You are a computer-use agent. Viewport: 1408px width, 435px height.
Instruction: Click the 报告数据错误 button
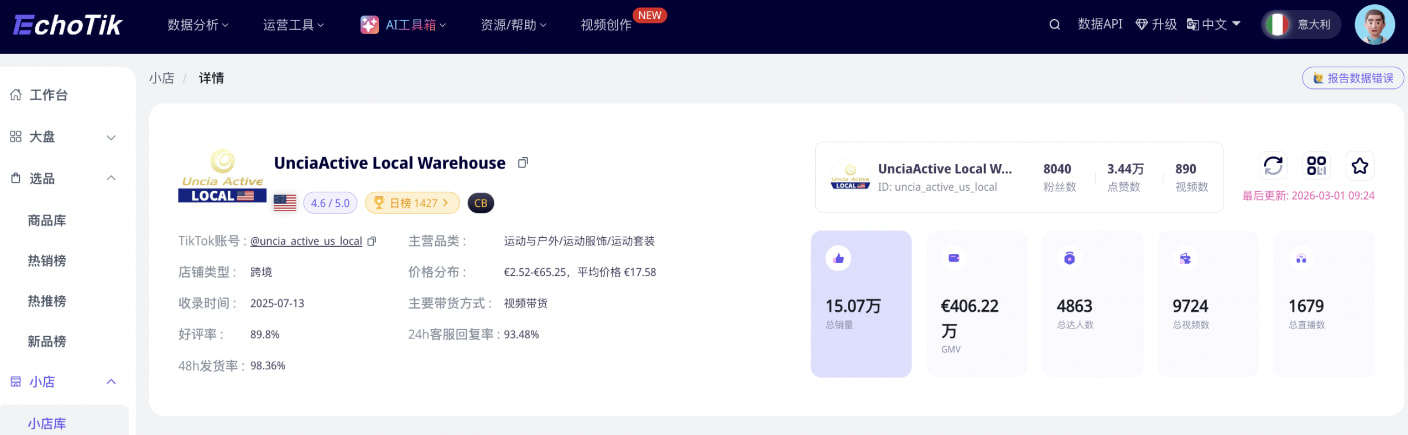[x=1353, y=78]
